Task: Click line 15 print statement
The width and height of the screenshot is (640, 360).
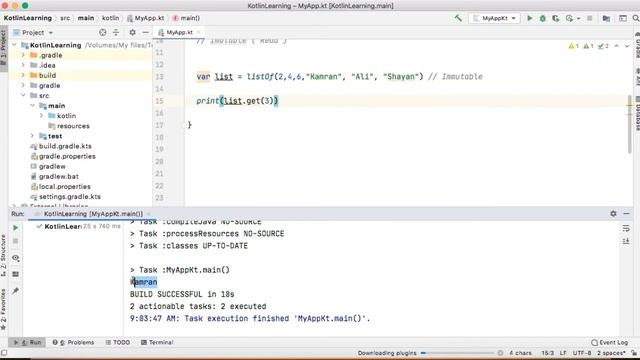Action: click(x=237, y=101)
